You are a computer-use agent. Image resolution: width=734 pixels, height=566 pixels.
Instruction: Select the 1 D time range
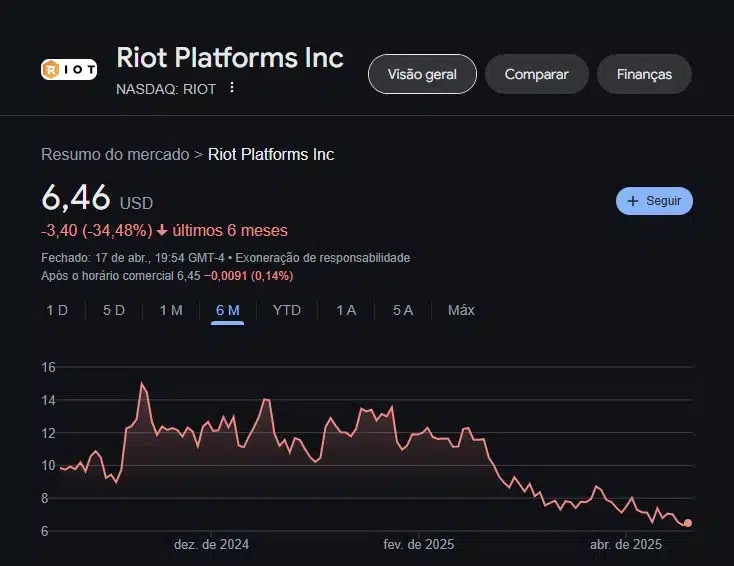57,310
